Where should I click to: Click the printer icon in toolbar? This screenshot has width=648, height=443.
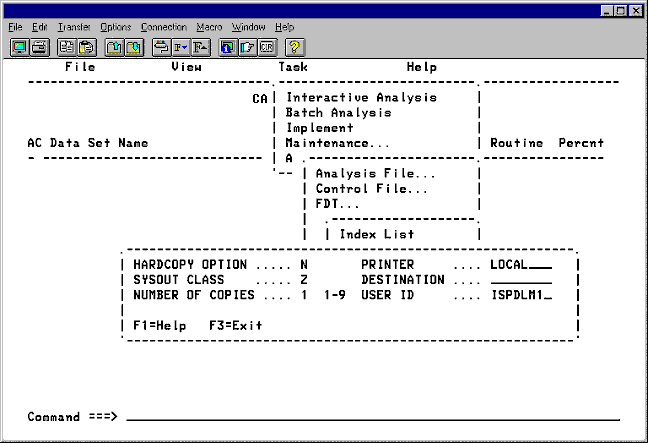(x=38, y=46)
